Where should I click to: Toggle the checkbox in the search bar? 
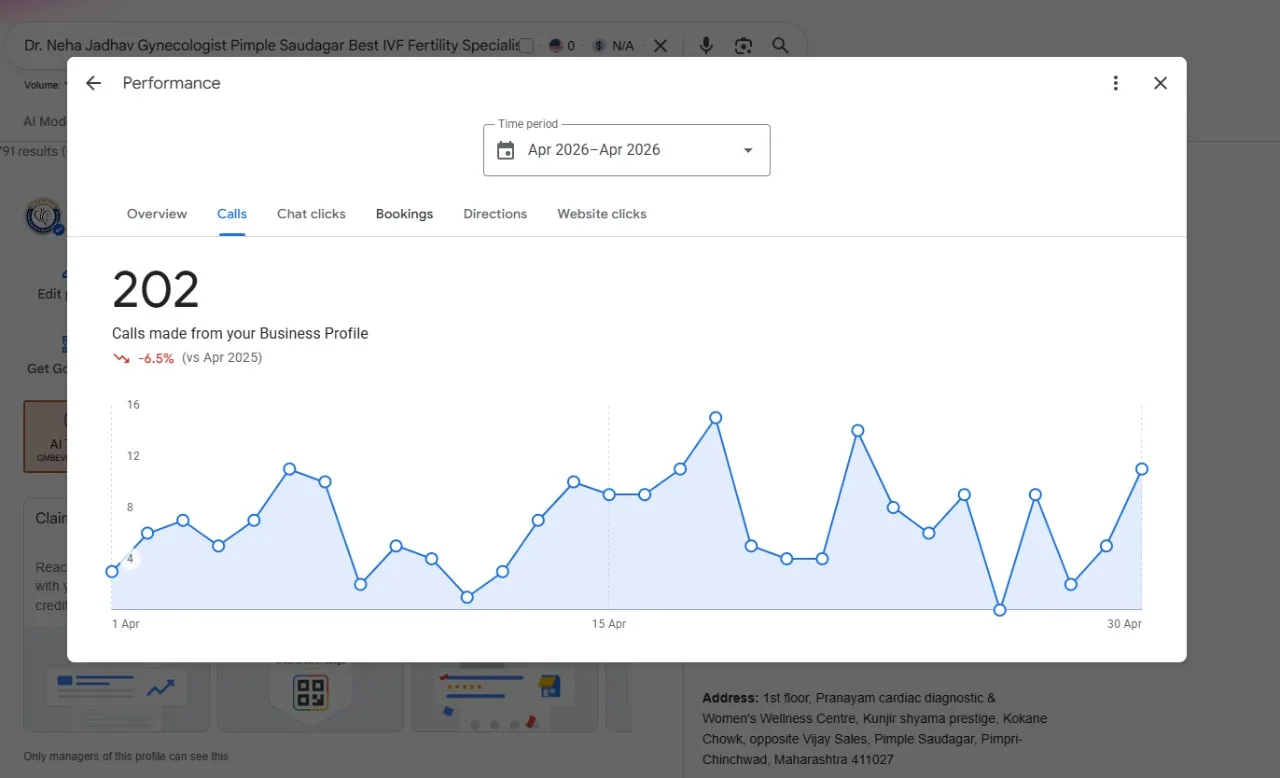coord(527,46)
